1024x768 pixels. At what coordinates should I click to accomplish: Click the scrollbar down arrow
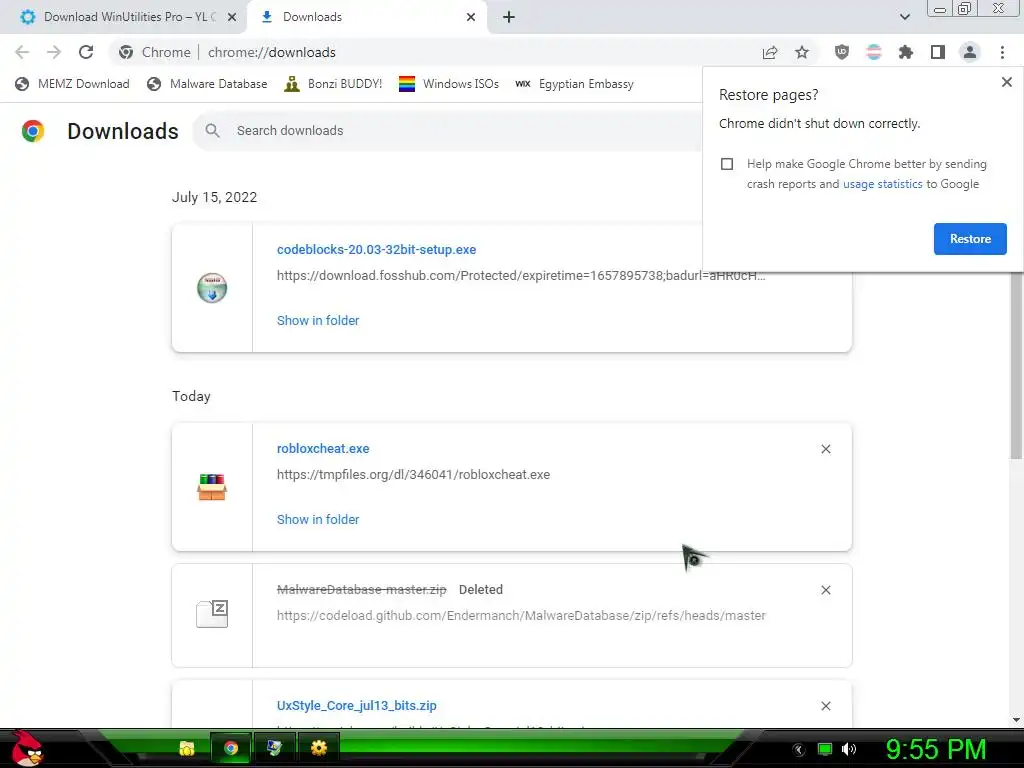tap(1016, 720)
